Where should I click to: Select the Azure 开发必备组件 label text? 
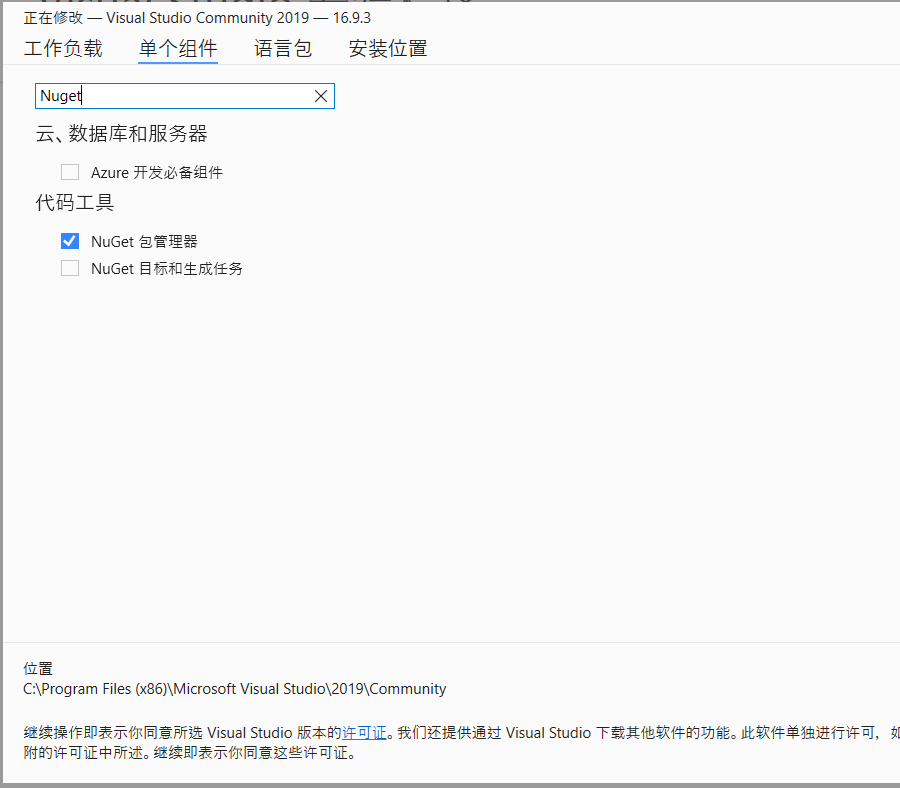157,171
